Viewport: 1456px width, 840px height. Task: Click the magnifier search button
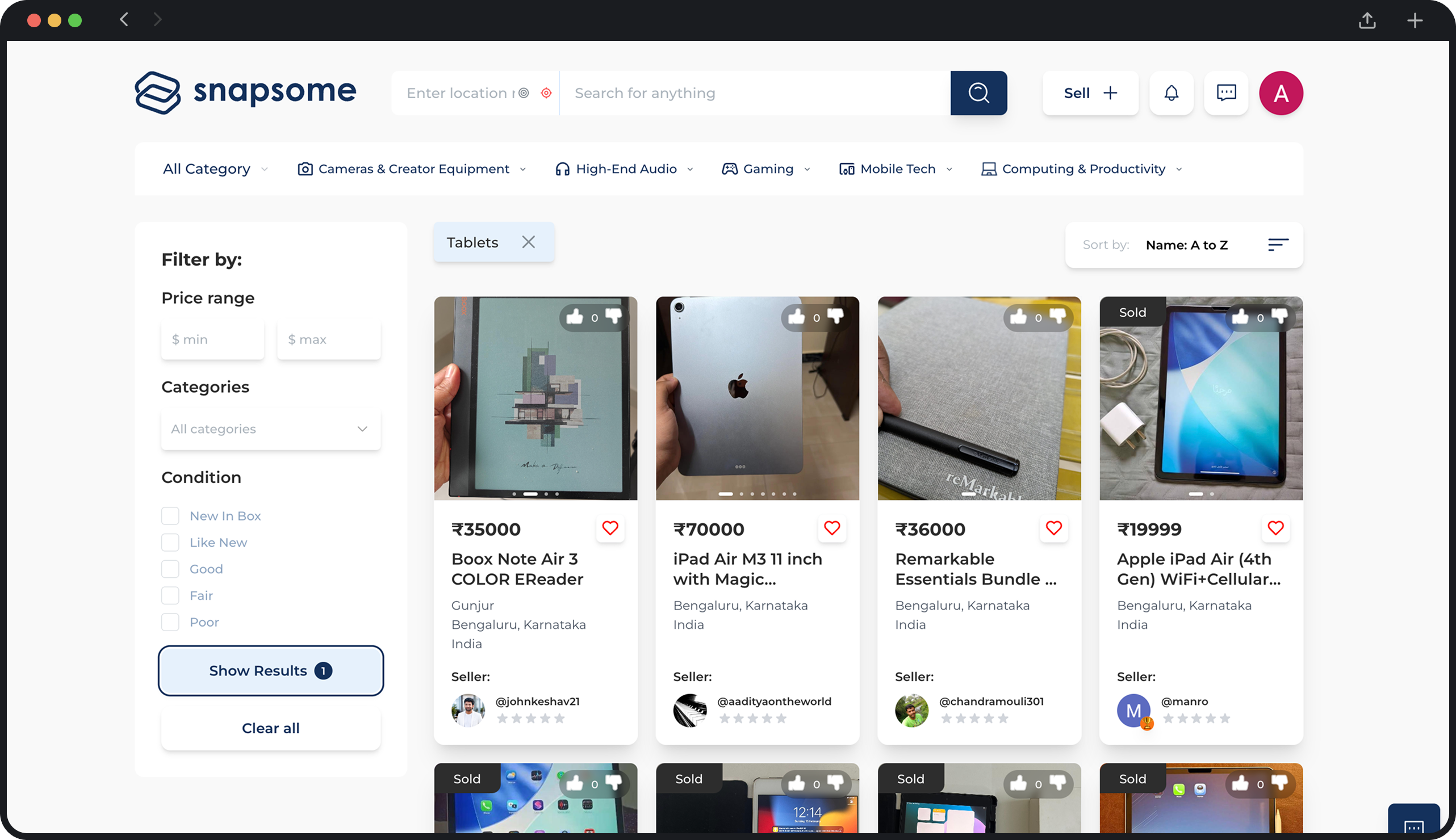pos(978,93)
